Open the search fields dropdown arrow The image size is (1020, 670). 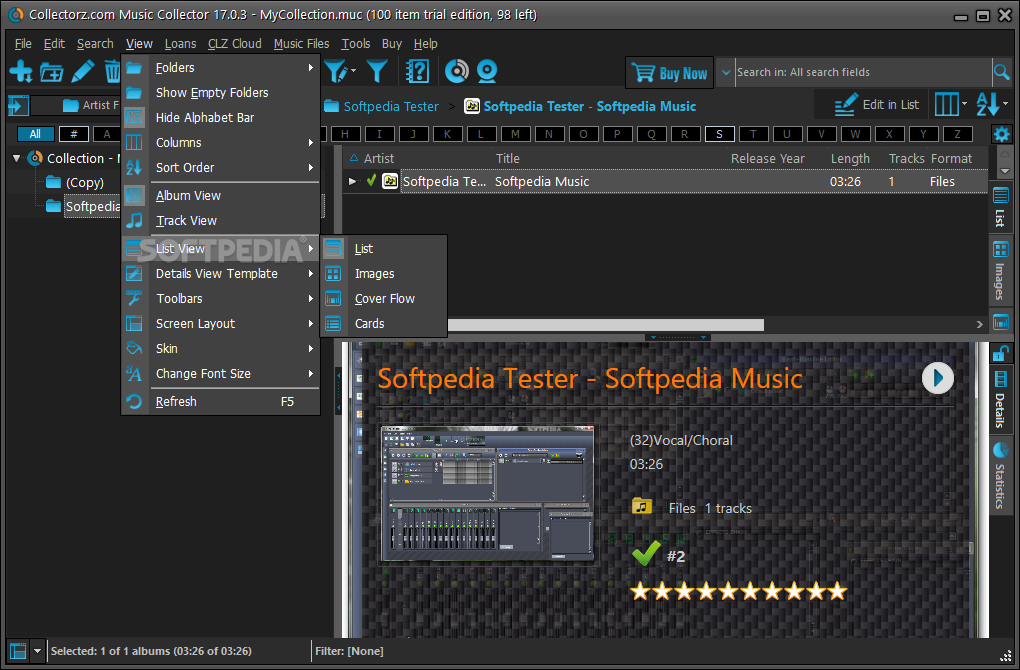click(x=725, y=72)
